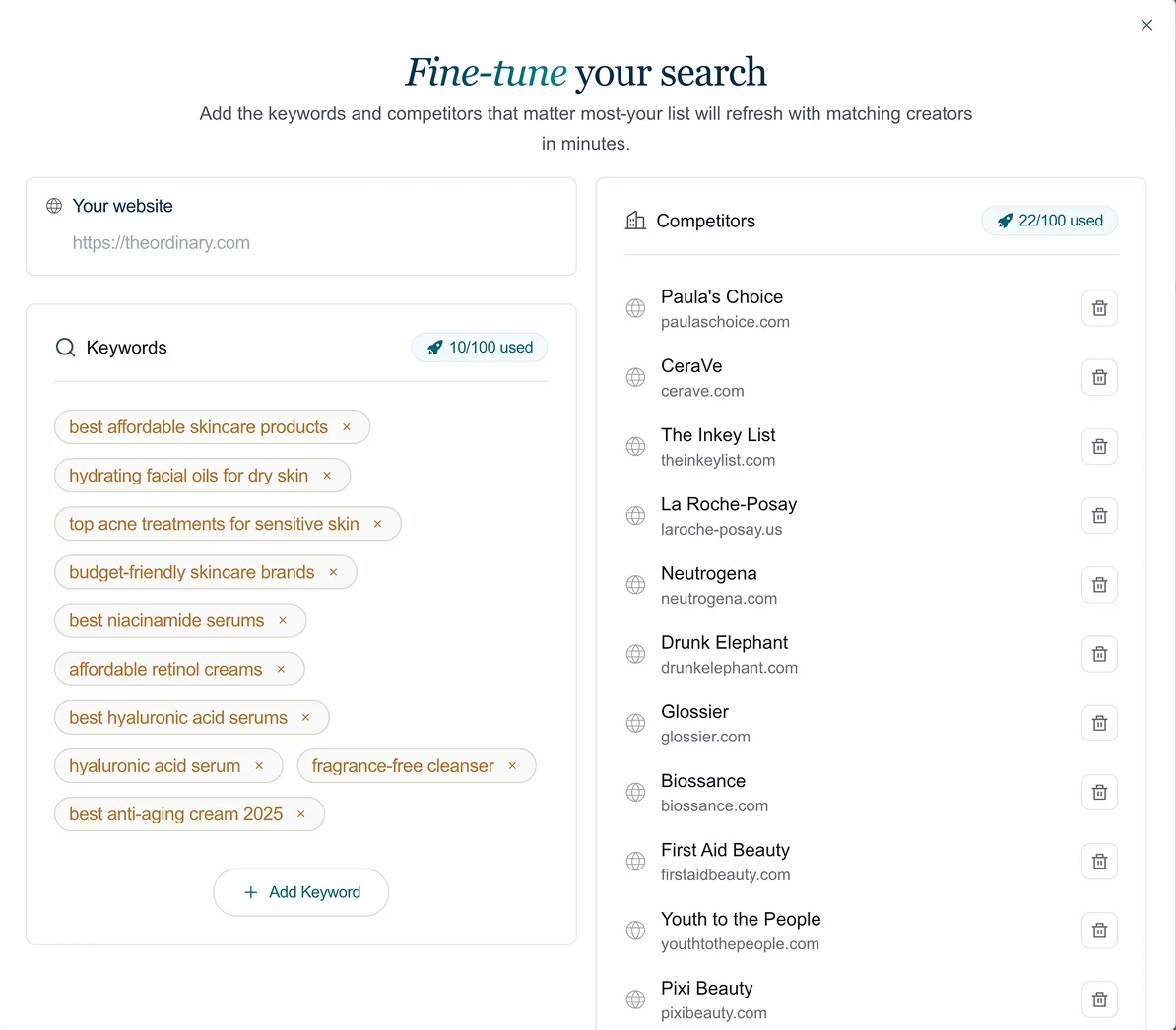1176x1030 pixels.
Task: Remove keyword budget-friendly skincare brands
Action: [x=333, y=573]
